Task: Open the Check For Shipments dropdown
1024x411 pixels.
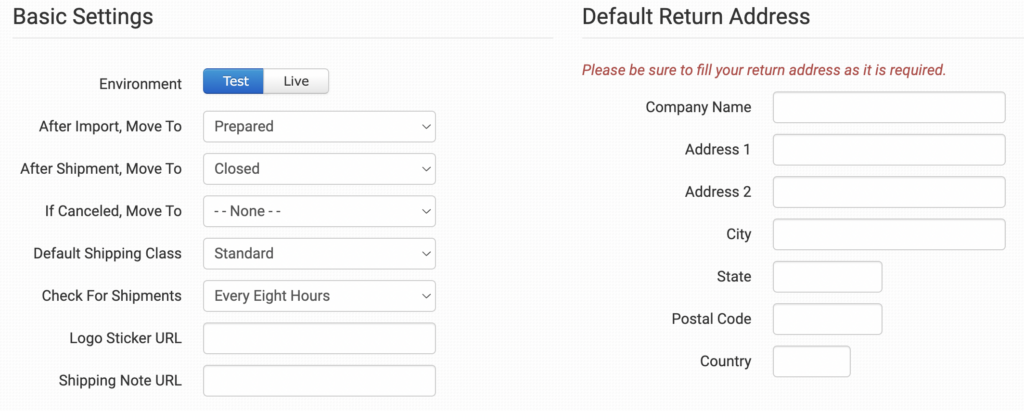Action: coord(319,296)
